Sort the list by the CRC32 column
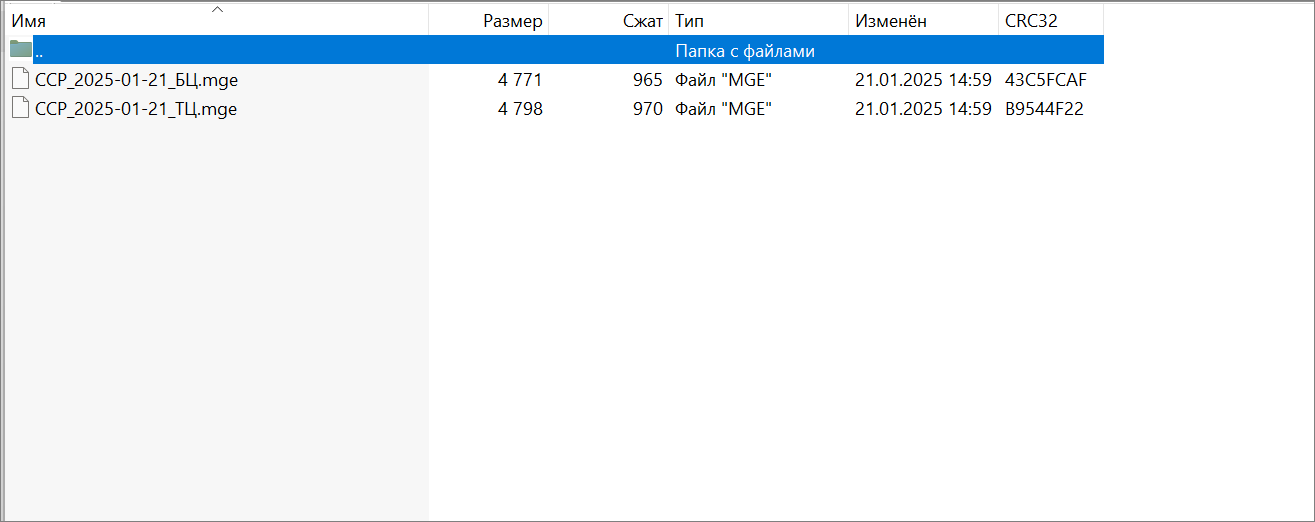1315x522 pixels. [x=1031, y=21]
